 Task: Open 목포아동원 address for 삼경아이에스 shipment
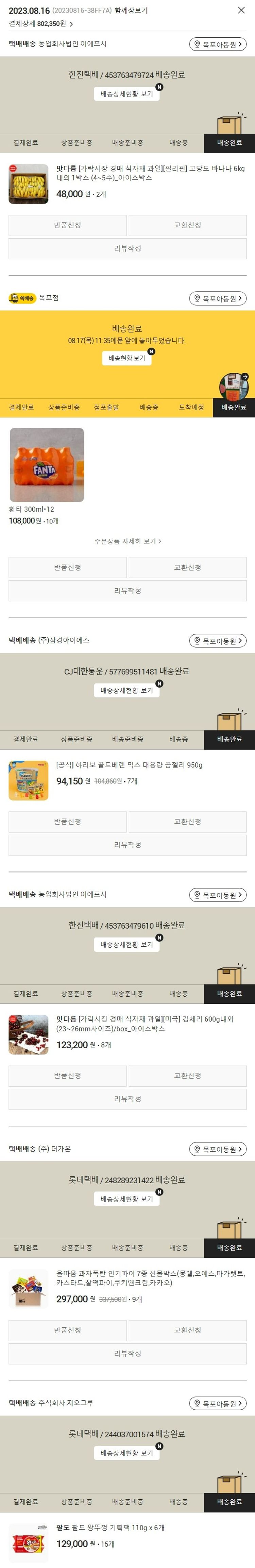[218, 640]
